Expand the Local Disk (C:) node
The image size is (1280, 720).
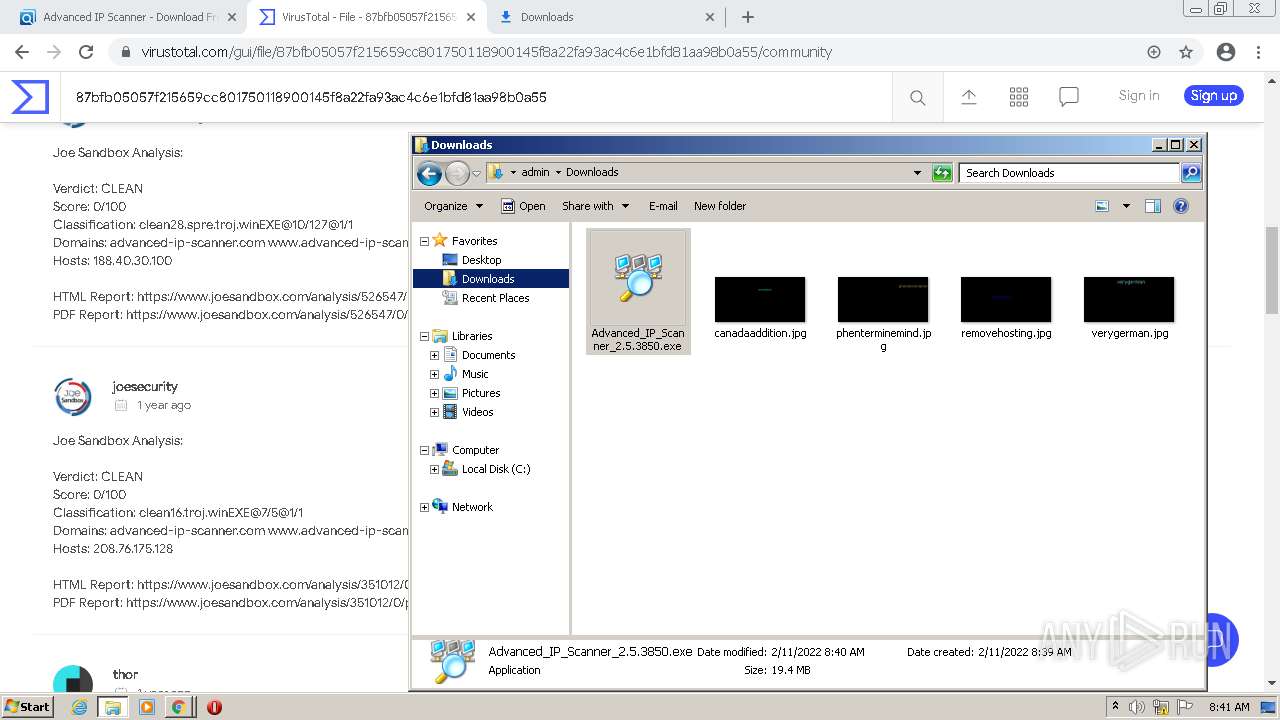coord(434,469)
